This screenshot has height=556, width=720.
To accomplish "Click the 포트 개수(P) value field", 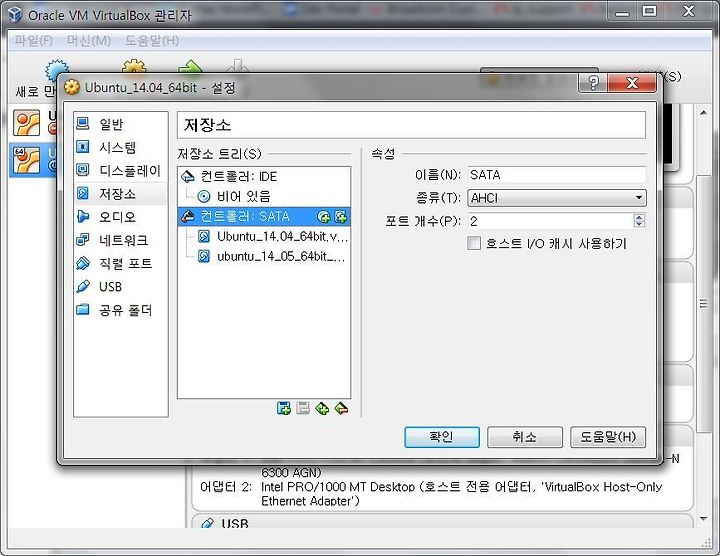I will point(550,221).
